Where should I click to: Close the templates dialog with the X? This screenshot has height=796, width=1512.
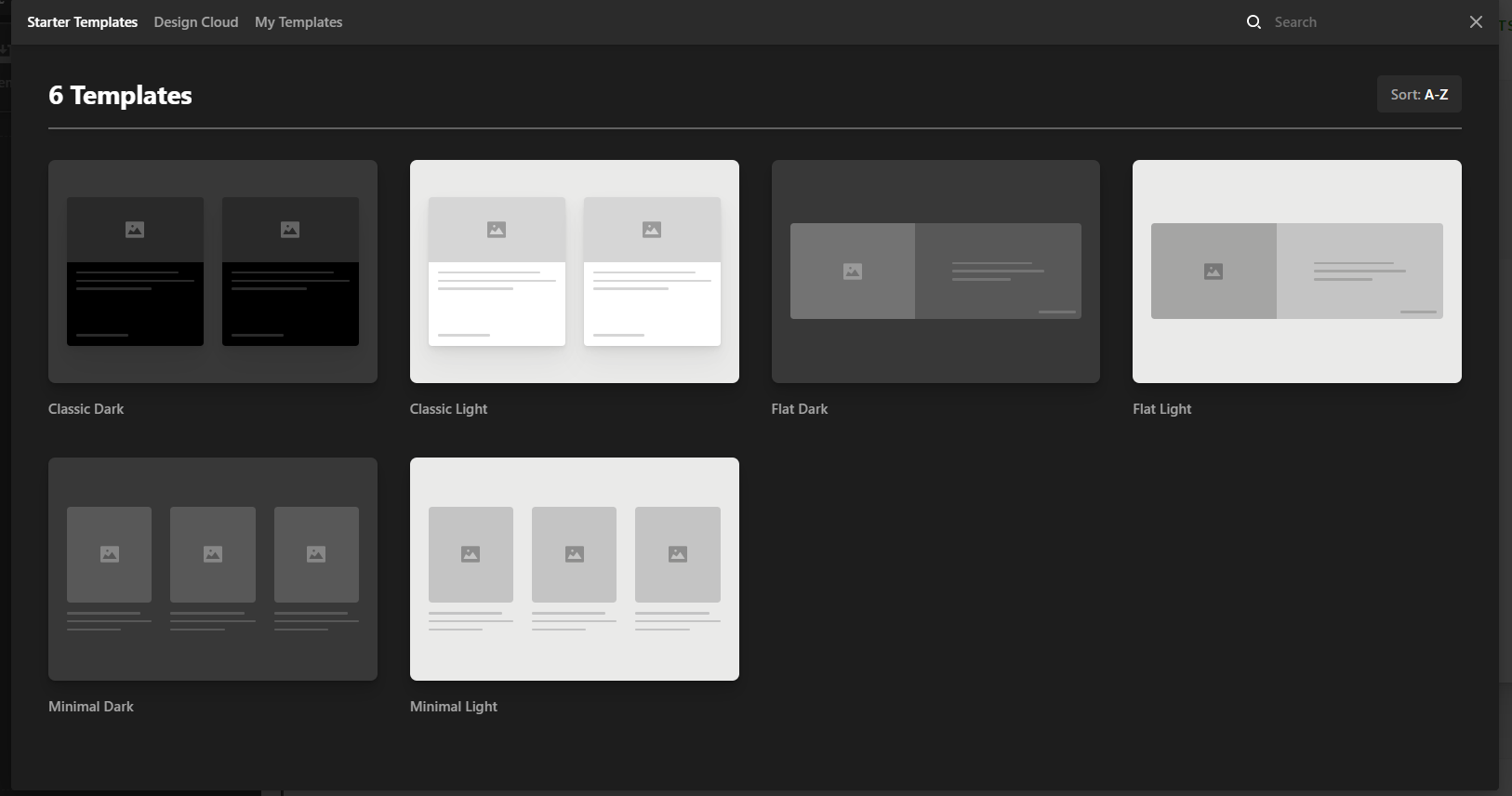[x=1476, y=22]
